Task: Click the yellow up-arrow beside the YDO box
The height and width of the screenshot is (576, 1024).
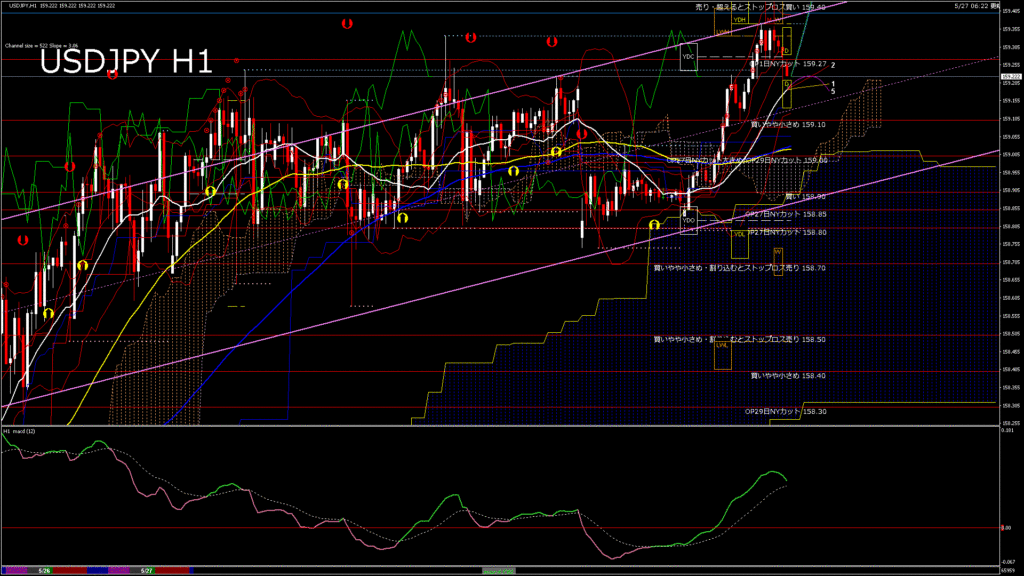Action: pos(654,225)
